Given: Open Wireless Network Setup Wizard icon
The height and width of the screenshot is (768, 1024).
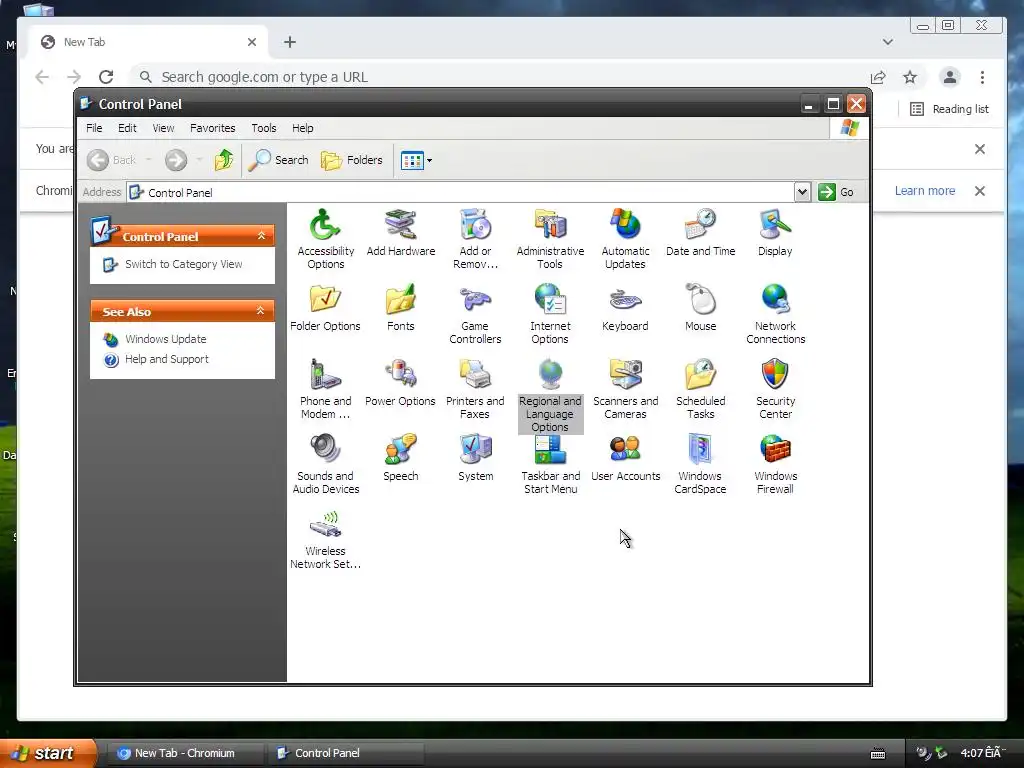Looking at the screenshot, I should (x=325, y=539).
